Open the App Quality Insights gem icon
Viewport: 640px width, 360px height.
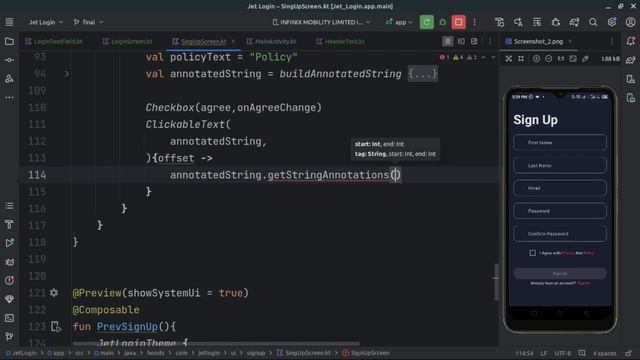click(9, 299)
